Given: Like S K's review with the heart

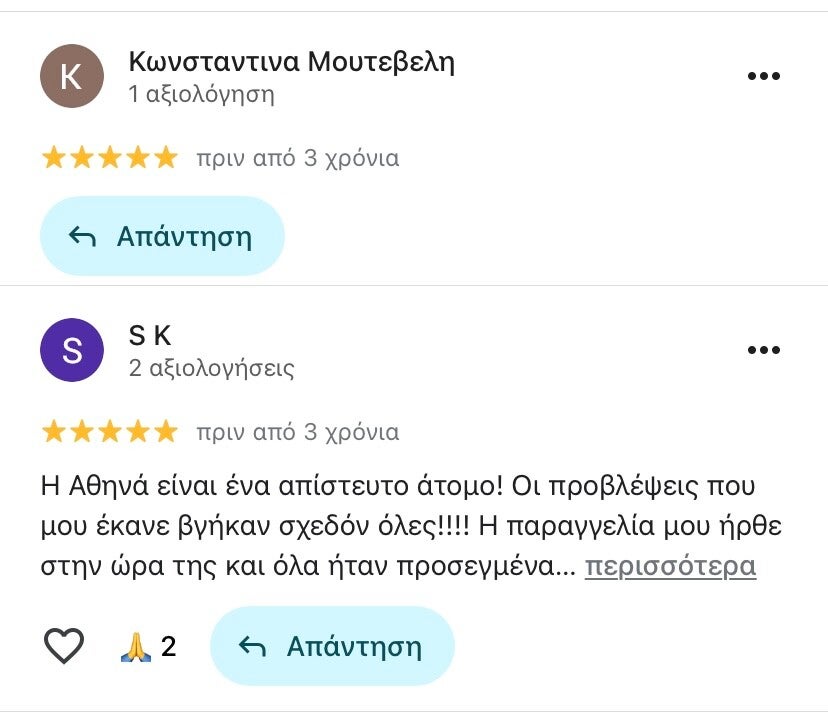Looking at the screenshot, I should click(x=64, y=647).
